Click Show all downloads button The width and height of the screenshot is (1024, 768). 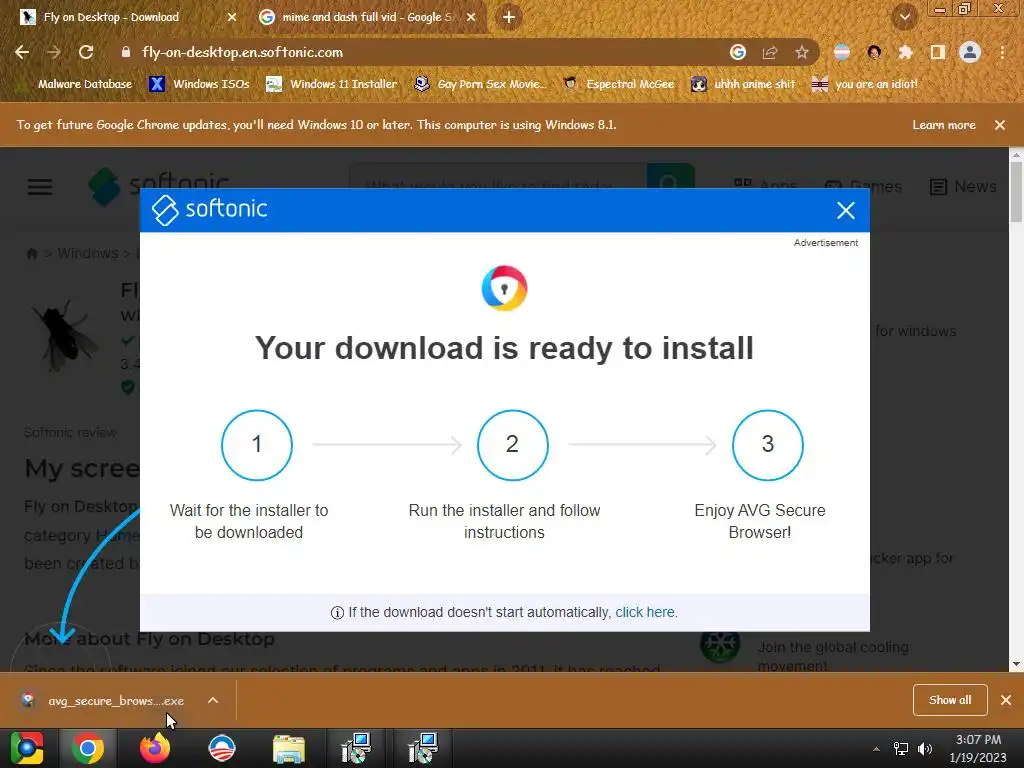click(x=950, y=700)
